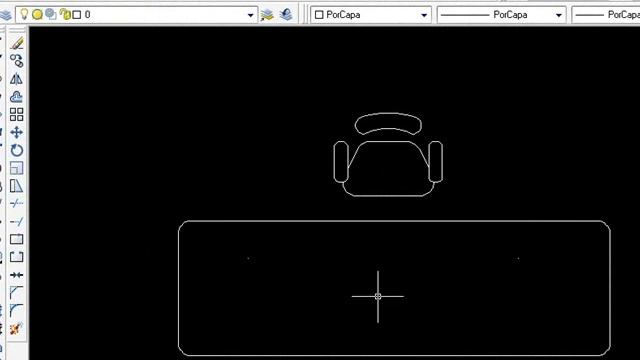This screenshot has height=360, width=640.
Task: Click the Layer Previous icon
Action: click(x=286, y=15)
